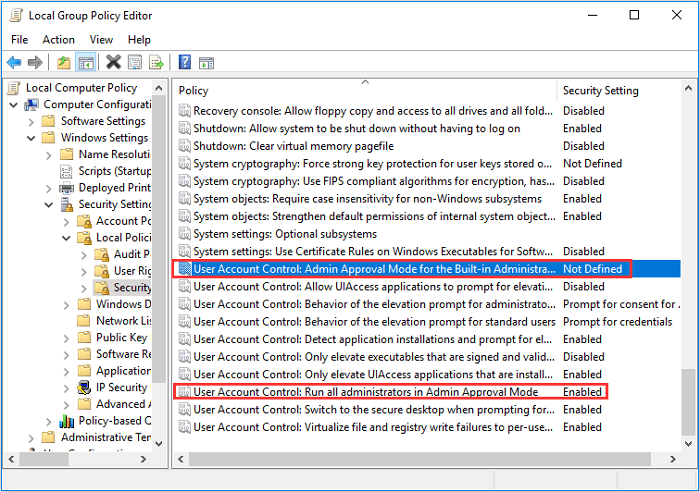Click the Export List toolbar icon

(x=153, y=62)
